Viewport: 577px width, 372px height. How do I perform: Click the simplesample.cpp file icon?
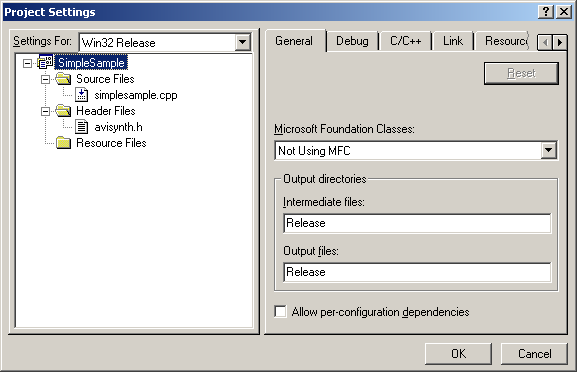82,95
